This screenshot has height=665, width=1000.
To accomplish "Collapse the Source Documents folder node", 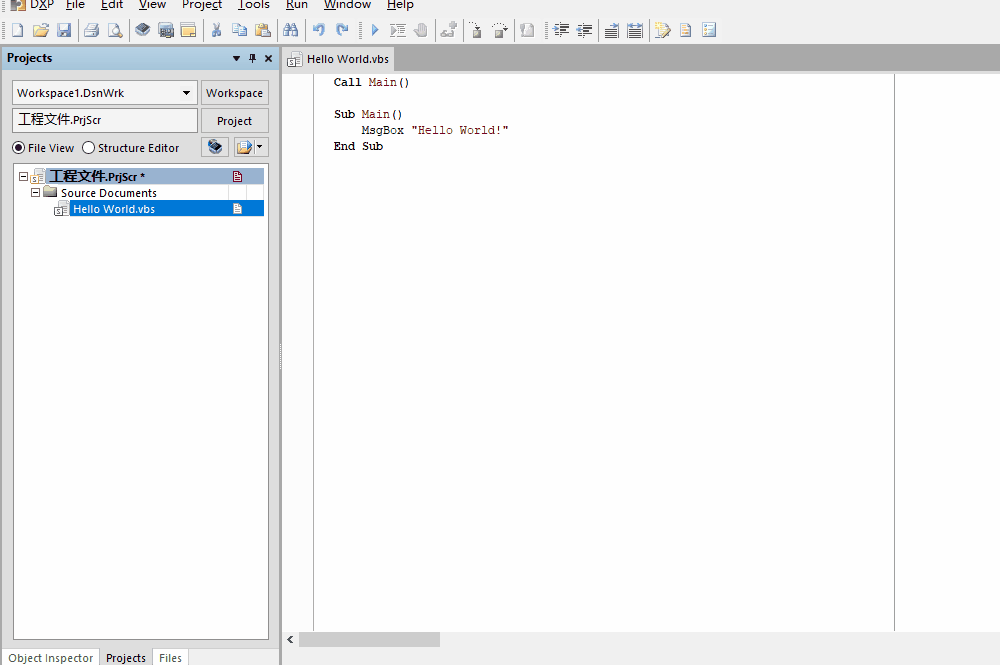I will pos(36,192).
